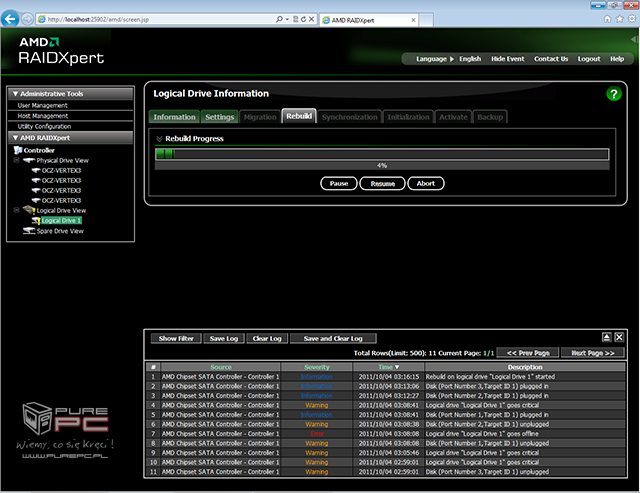
Task: Collapse the Logical Drive View node
Action: (x=17, y=210)
